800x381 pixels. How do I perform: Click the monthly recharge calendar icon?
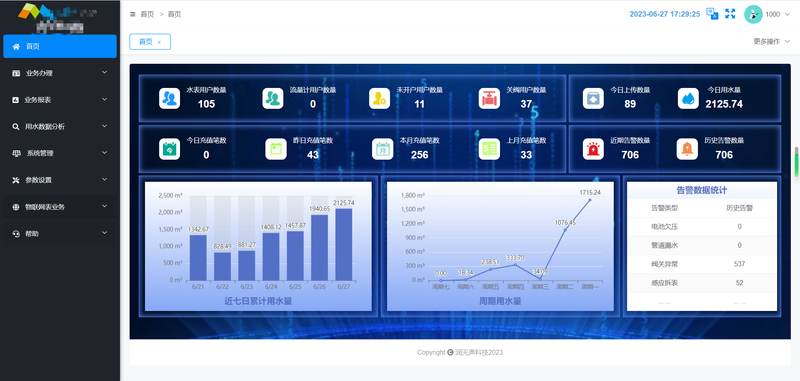(x=383, y=149)
